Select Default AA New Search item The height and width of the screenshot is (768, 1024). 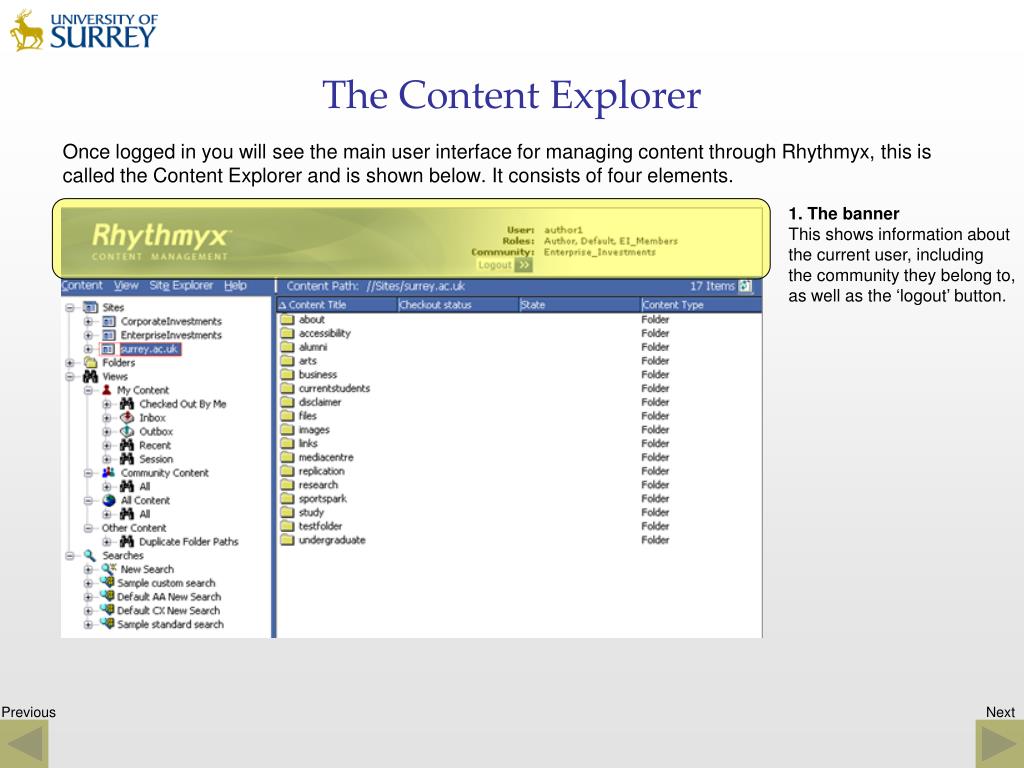point(169,597)
